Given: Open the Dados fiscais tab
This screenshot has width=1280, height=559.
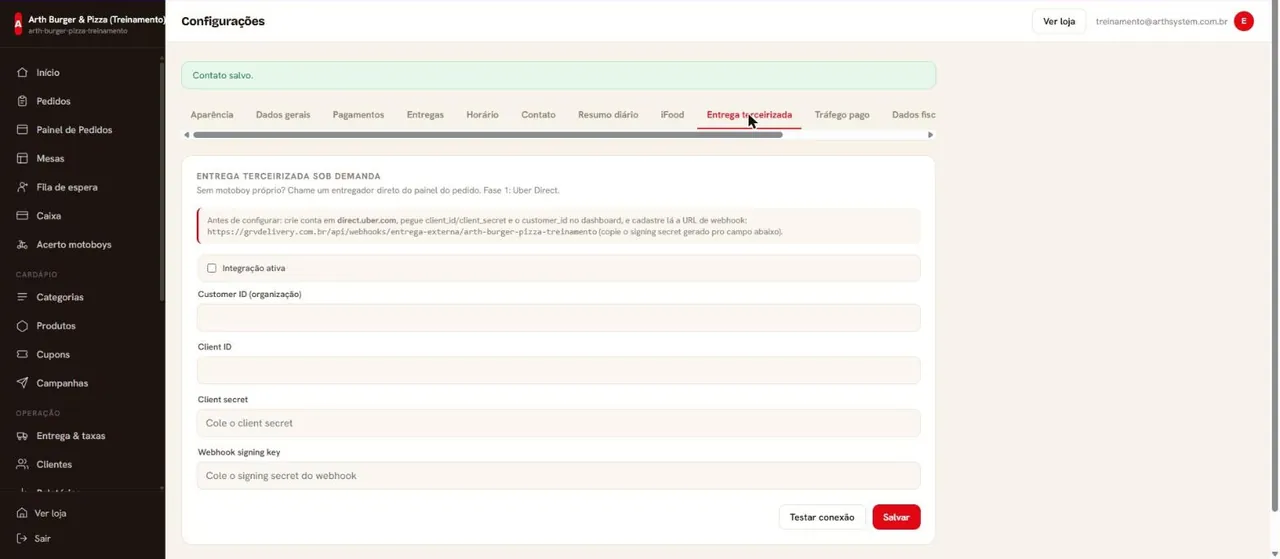Looking at the screenshot, I should pos(913,115).
